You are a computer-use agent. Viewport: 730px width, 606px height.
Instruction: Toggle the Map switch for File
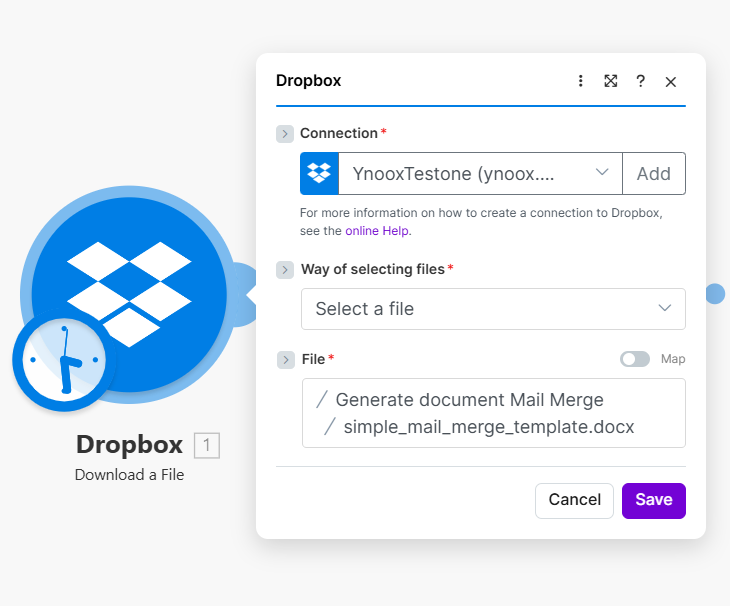634,359
